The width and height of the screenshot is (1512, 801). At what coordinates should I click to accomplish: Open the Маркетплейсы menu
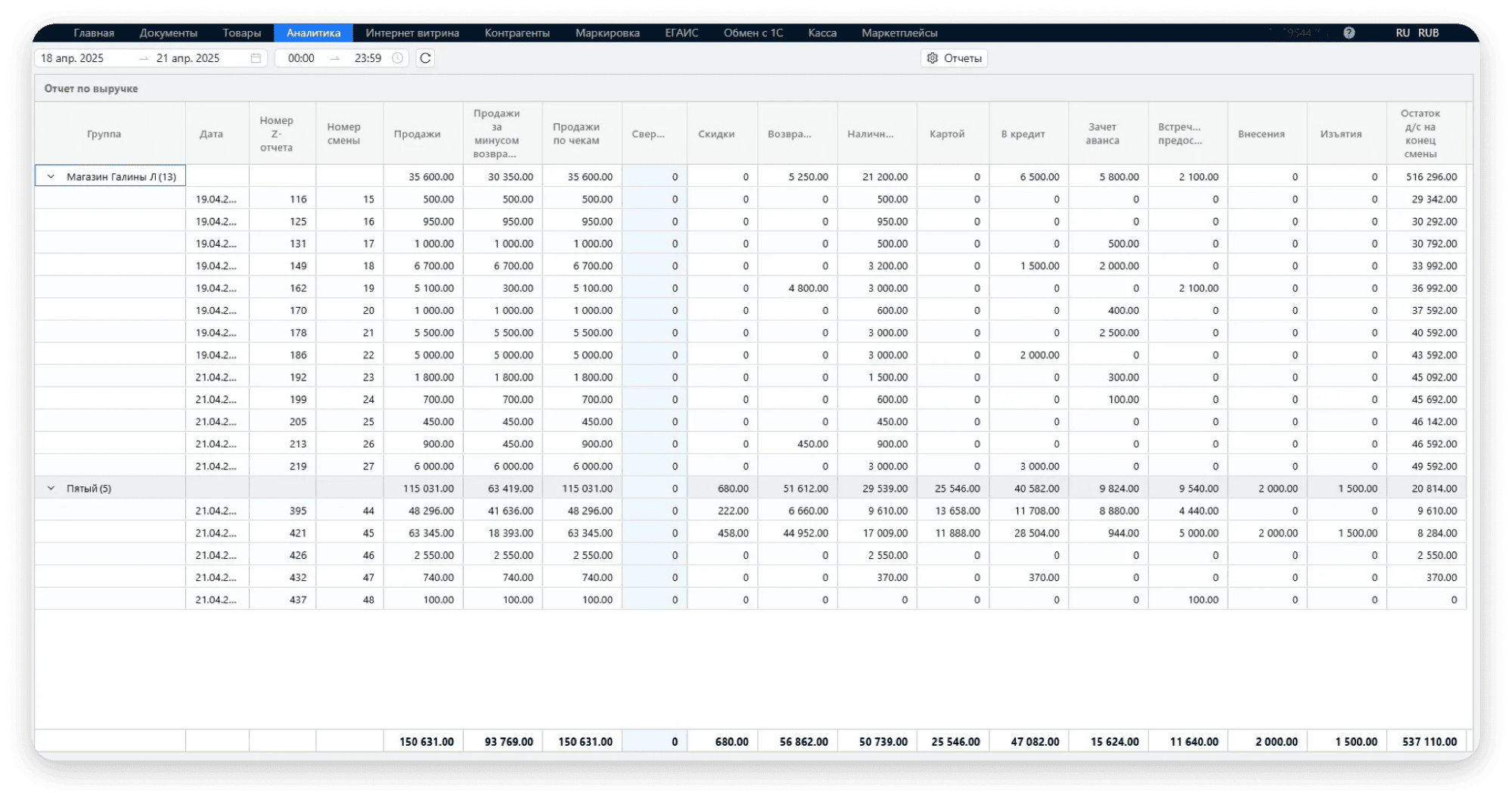(x=899, y=33)
